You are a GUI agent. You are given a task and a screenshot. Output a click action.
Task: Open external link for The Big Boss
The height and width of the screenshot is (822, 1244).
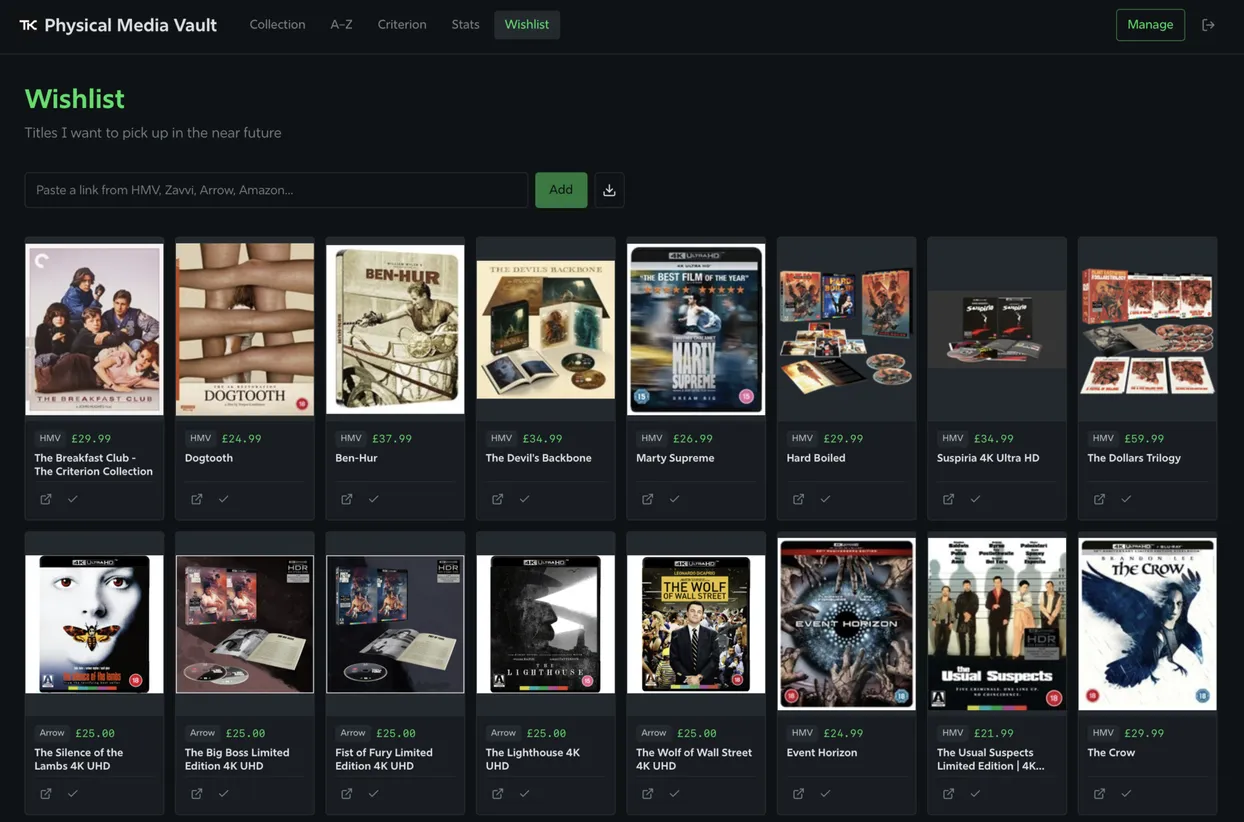tap(197, 794)
